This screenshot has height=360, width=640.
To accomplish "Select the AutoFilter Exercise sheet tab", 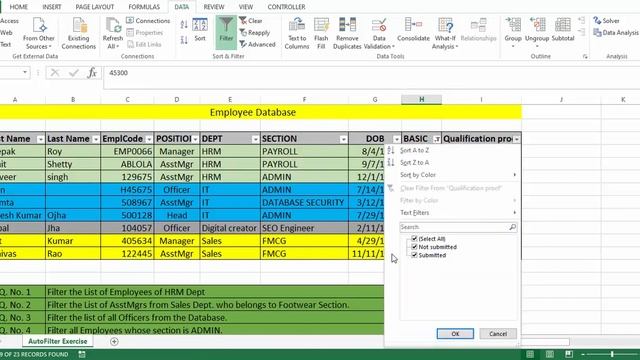I will tap(58, 341).
